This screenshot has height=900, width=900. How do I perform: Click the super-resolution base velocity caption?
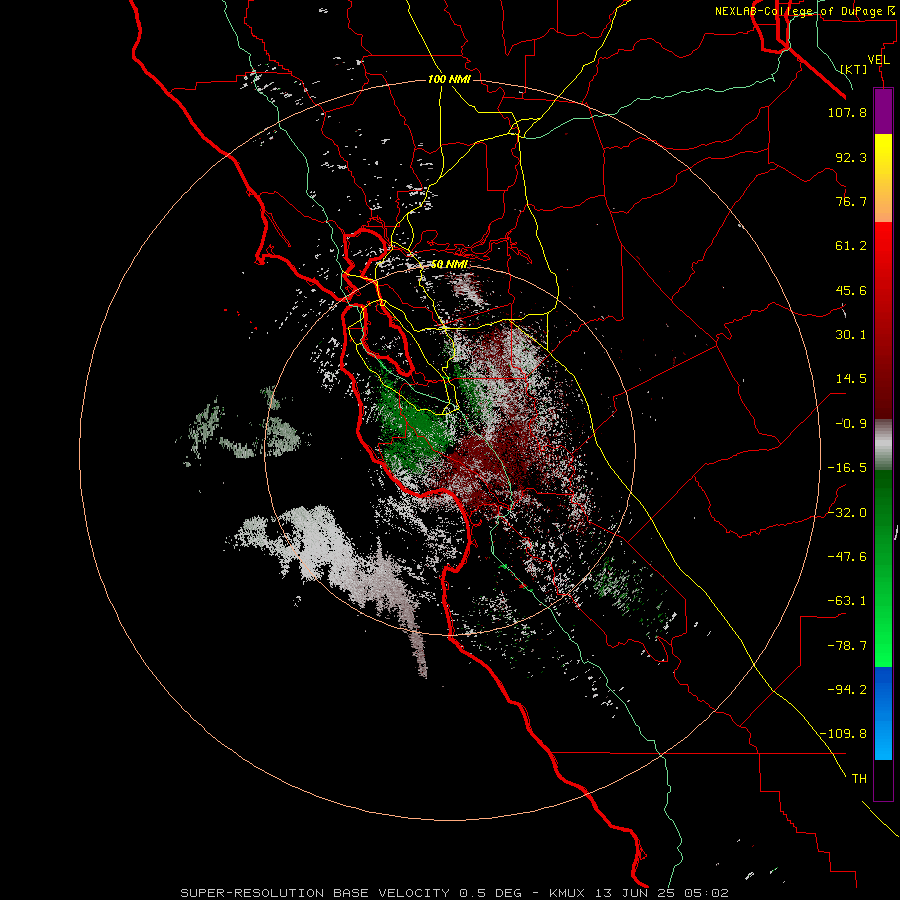[x=455, y=893]
